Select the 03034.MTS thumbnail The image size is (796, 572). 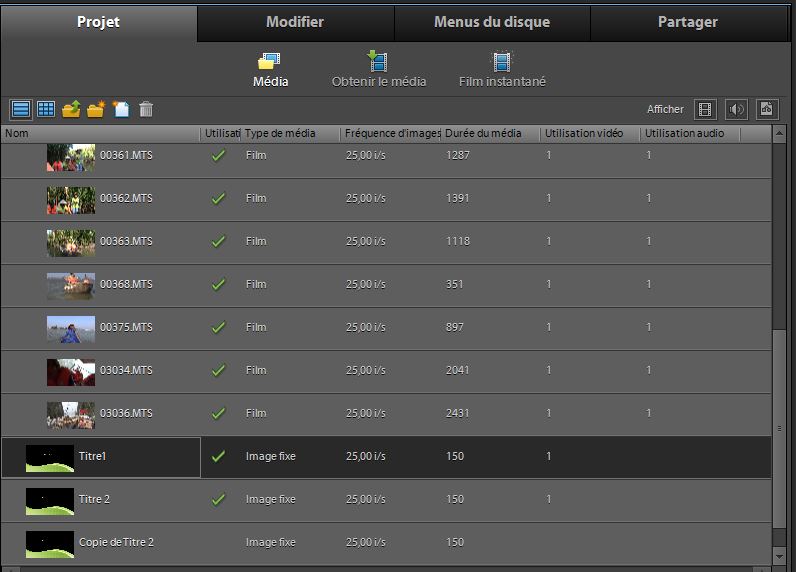(71, 372)
